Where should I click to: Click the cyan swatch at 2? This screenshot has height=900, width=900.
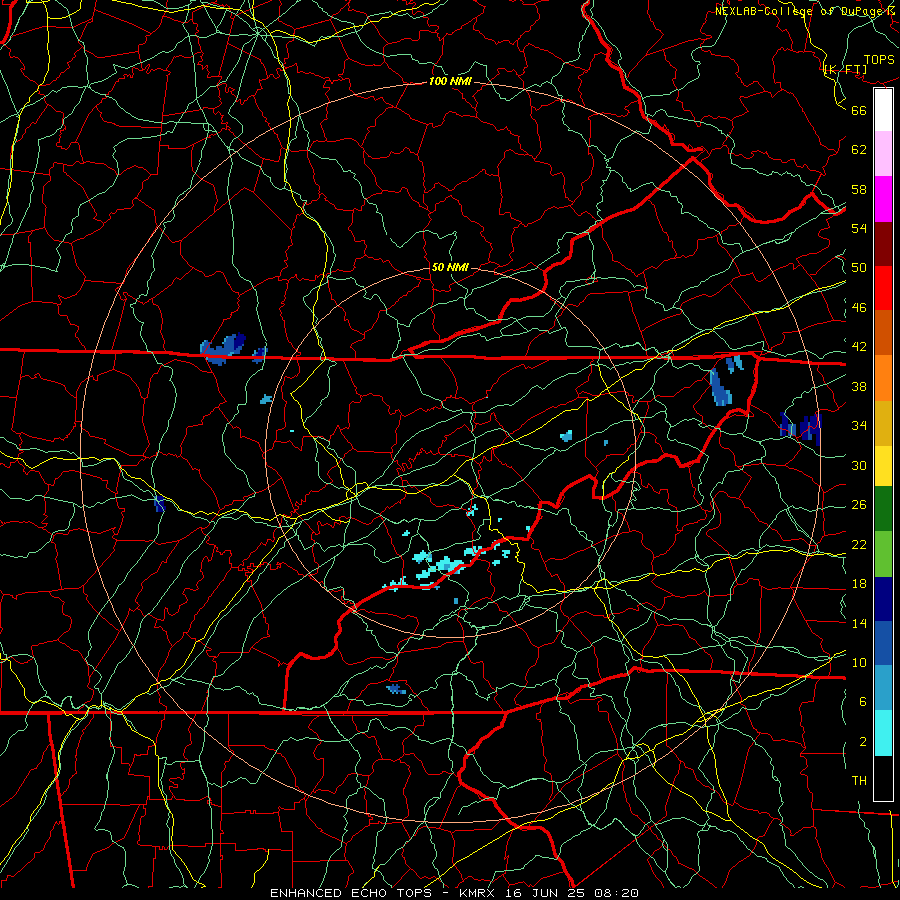click(883, 733)
